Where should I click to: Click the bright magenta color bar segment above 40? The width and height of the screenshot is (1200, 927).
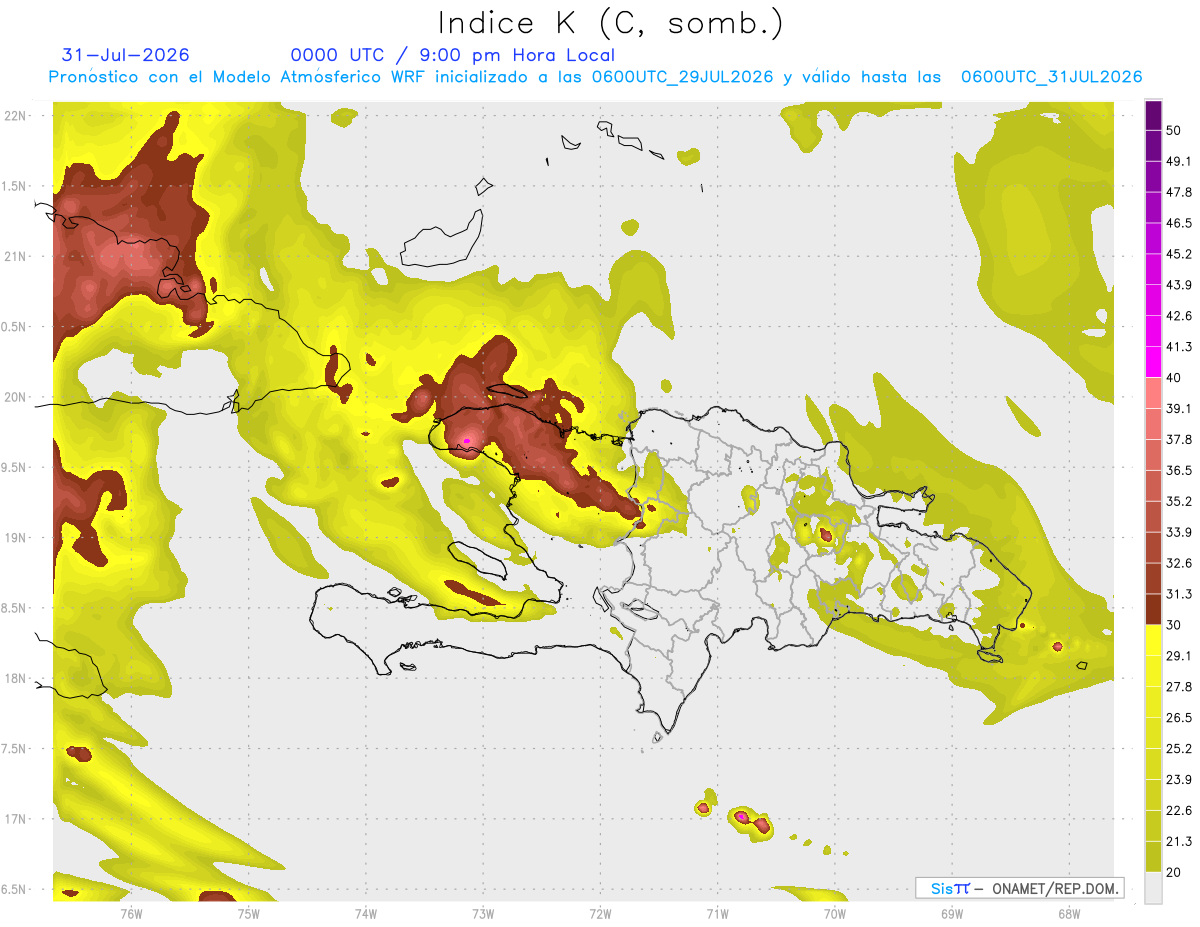click(x=1153, y=362)
